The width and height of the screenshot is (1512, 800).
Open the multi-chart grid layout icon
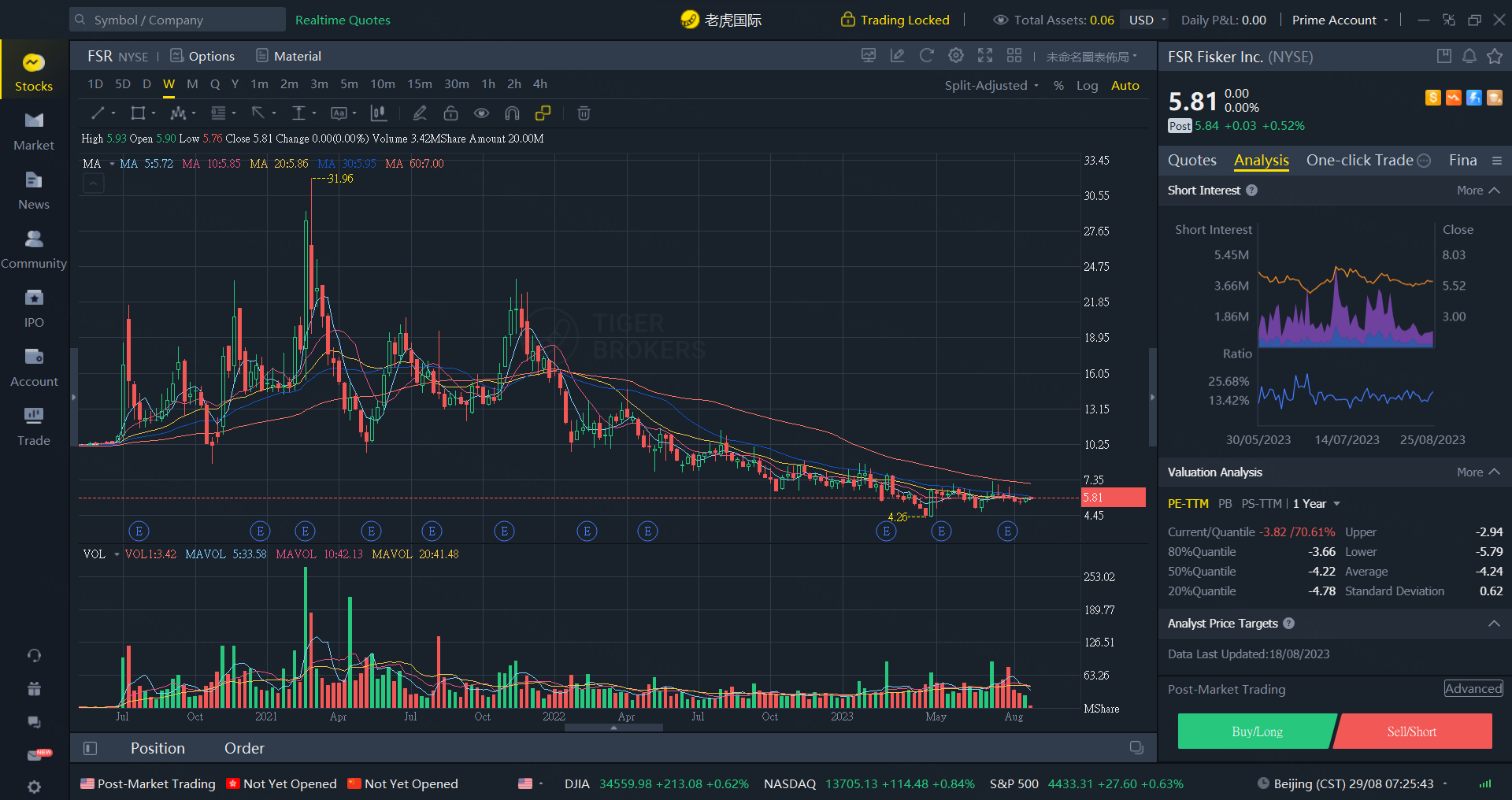click(x=1014, y=55)
